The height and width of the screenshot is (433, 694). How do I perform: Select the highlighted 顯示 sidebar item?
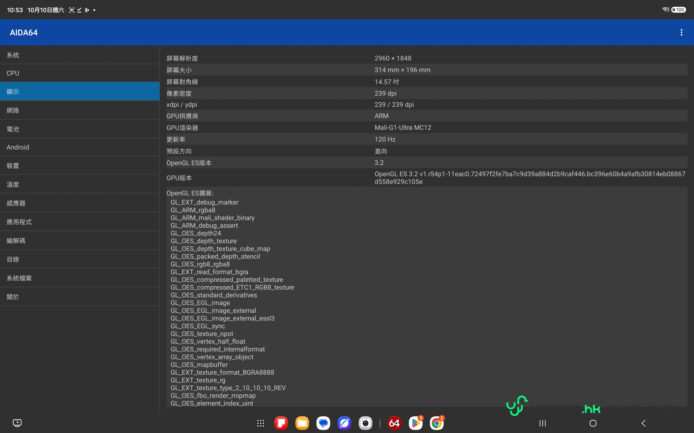[80, 91]
